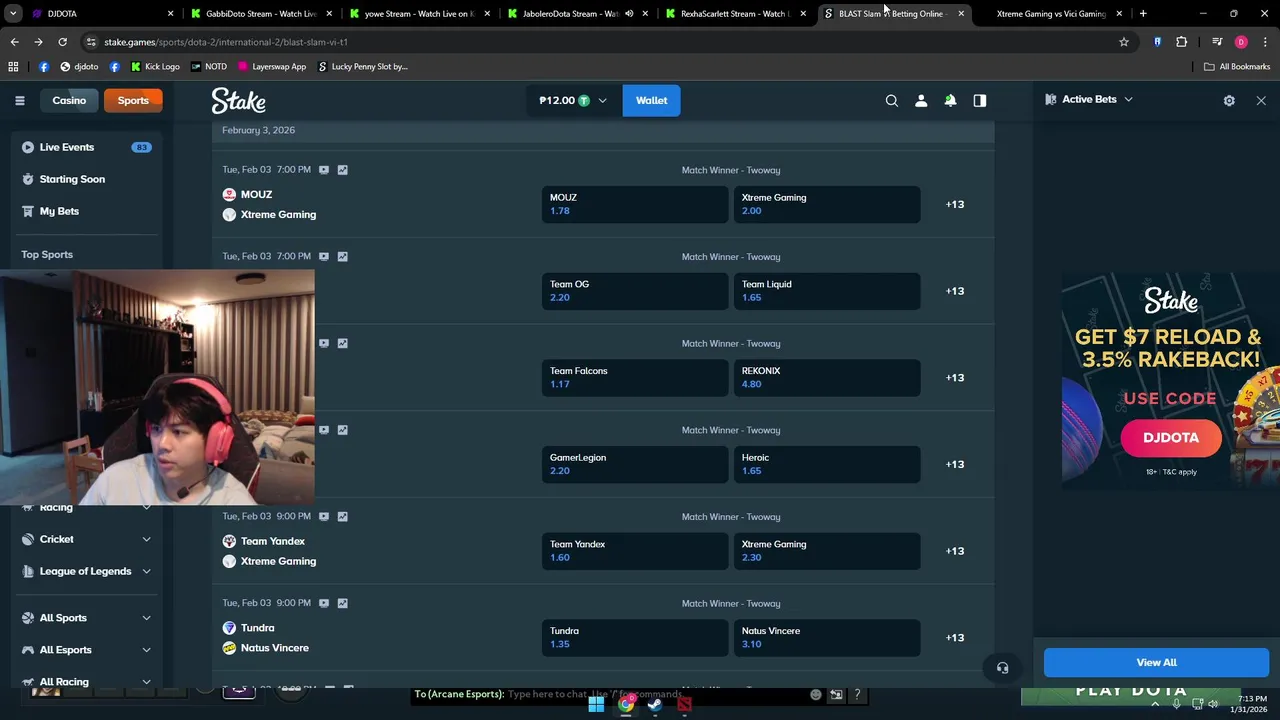1280x720 pixels.
Task: Open Chrome profile avatar
Action: pos(1241,42)
